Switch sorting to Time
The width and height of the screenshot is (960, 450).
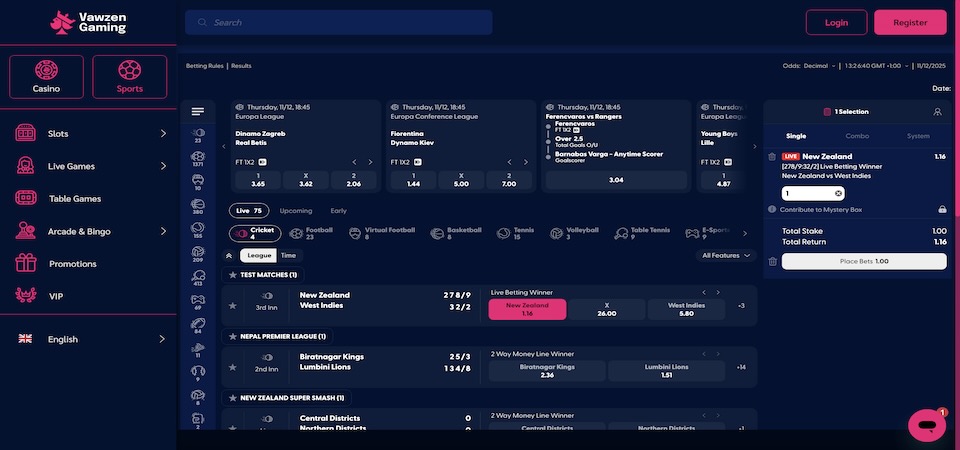[288, 256]
